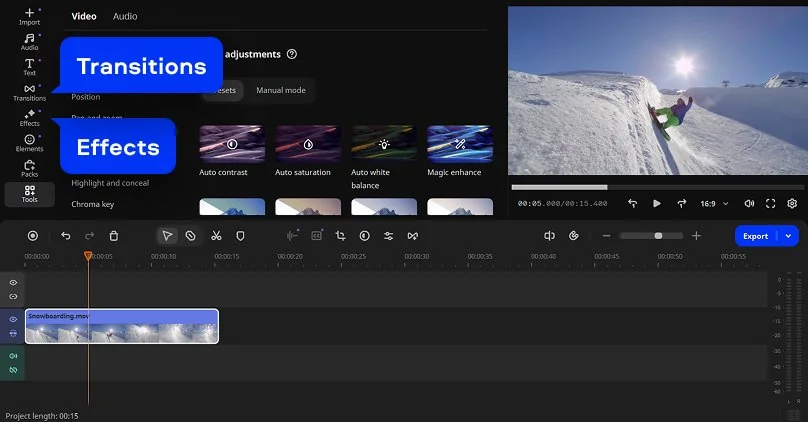Viewport: 808px width, 422px height.
Task: Open the Elements panel in the sidebar
Action: 29,142
